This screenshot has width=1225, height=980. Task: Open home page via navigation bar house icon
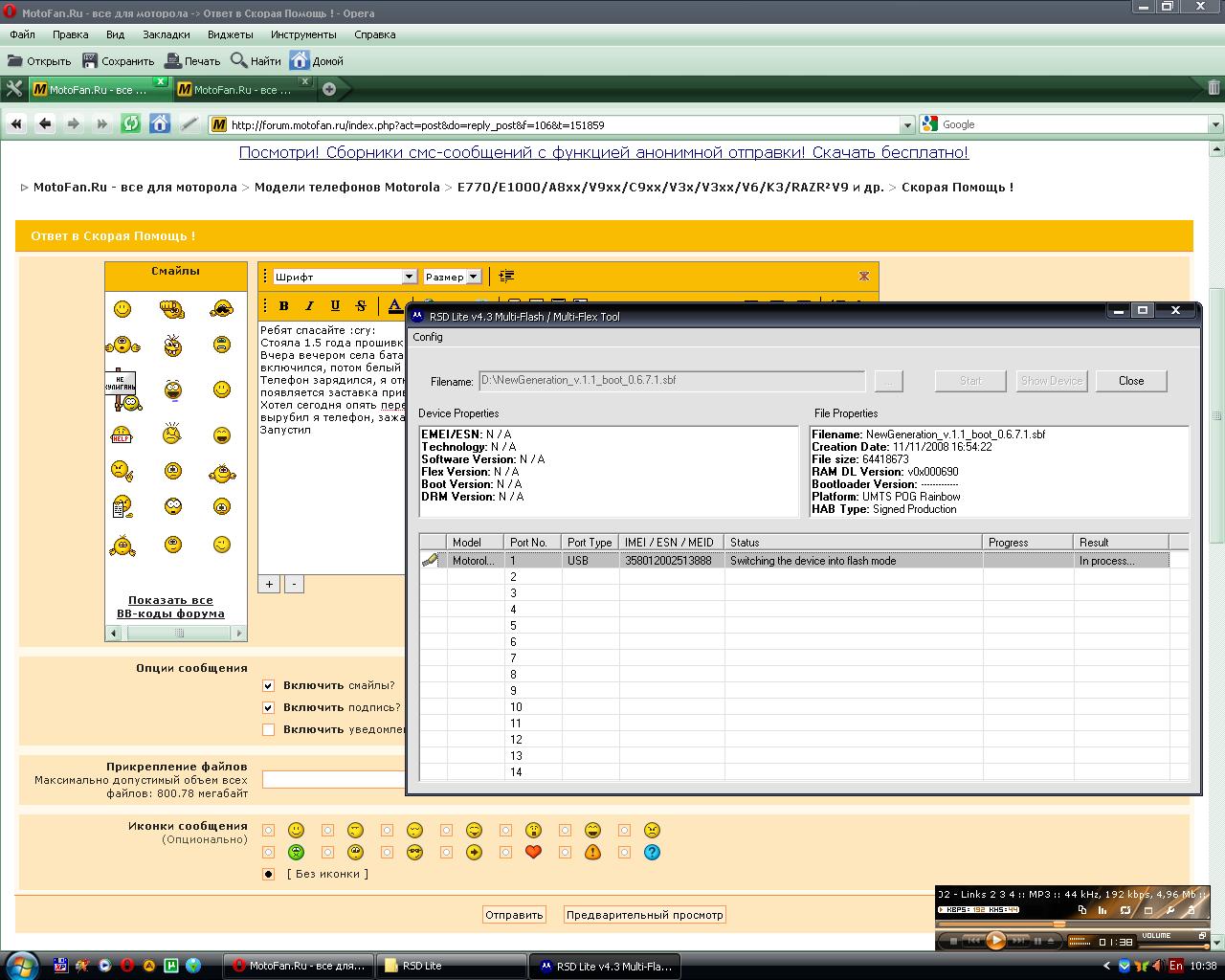coord(160,124)
